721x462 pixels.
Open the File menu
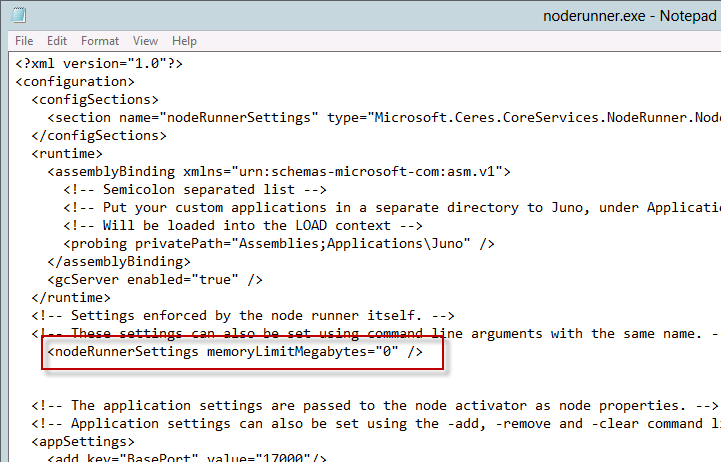24,41
